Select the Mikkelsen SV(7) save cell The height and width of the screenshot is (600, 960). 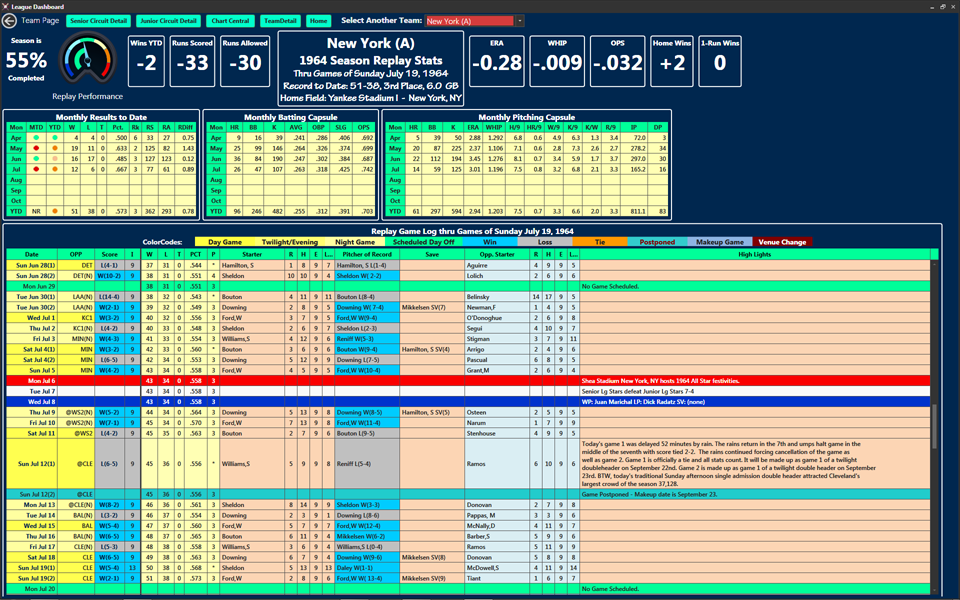pos(432,307)
